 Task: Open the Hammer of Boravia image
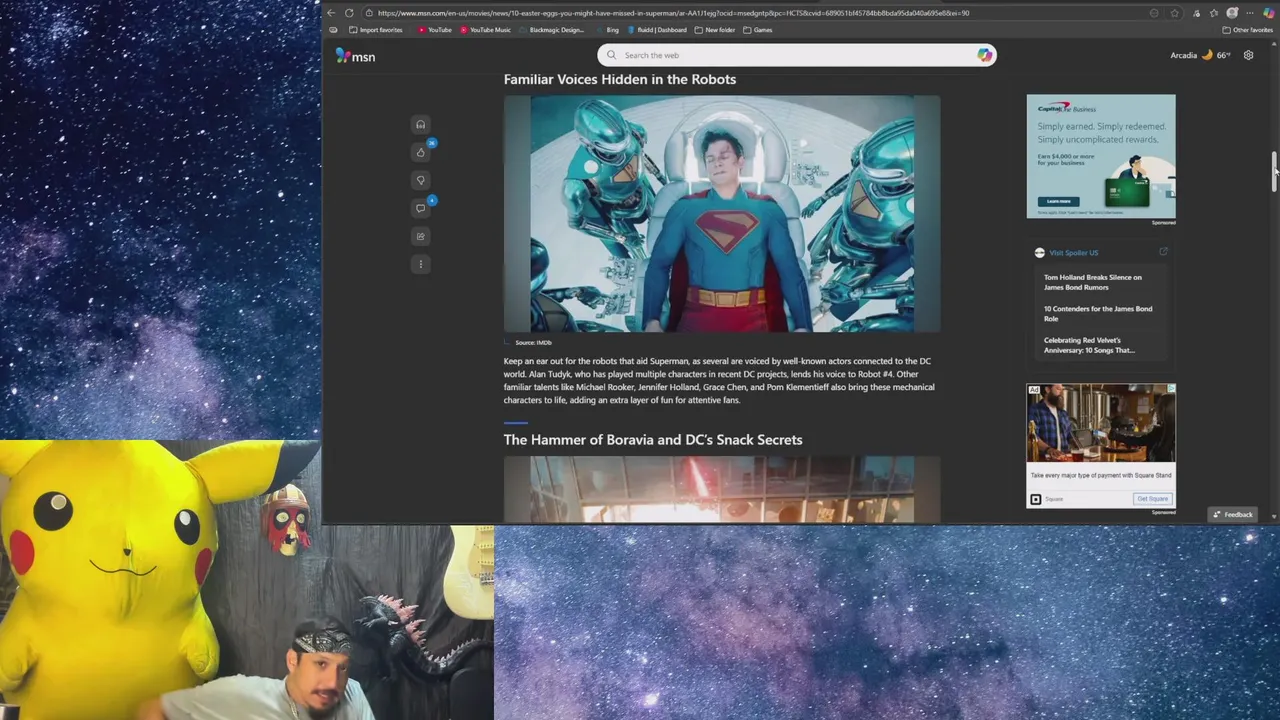[722, 489]
